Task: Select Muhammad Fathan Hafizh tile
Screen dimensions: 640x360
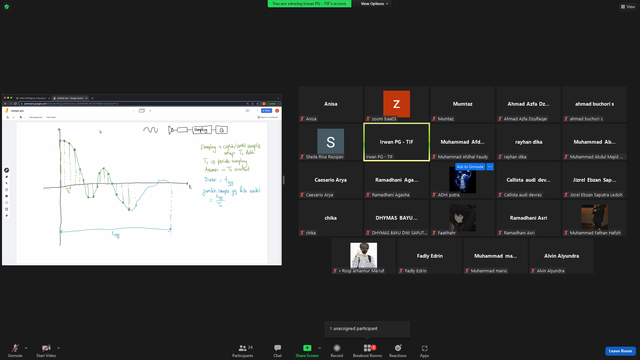Action: (594, 218)
